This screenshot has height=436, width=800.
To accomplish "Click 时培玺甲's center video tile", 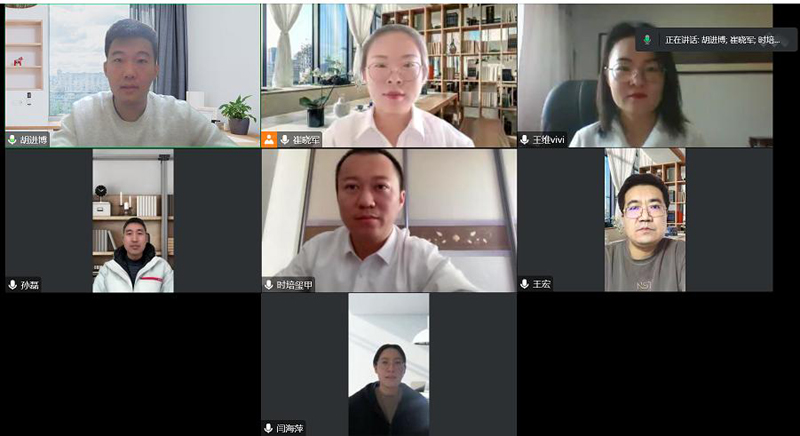I will pos(389,220).
